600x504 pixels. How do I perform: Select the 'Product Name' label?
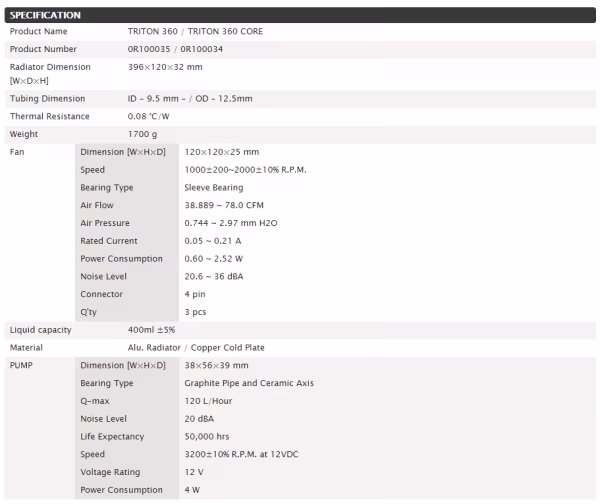(38, 31)
